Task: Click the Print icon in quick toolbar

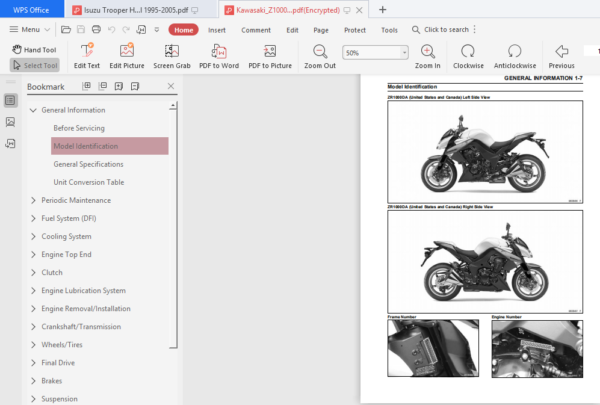Action: click(x=96, y=29)
